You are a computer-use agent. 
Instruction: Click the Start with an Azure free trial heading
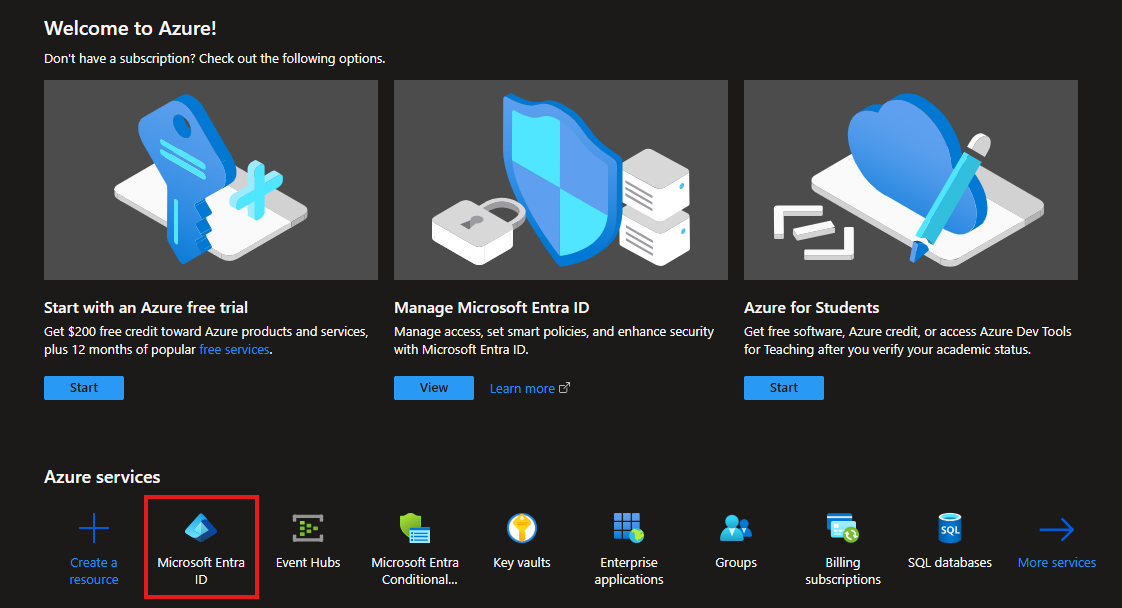coord(146,308)
